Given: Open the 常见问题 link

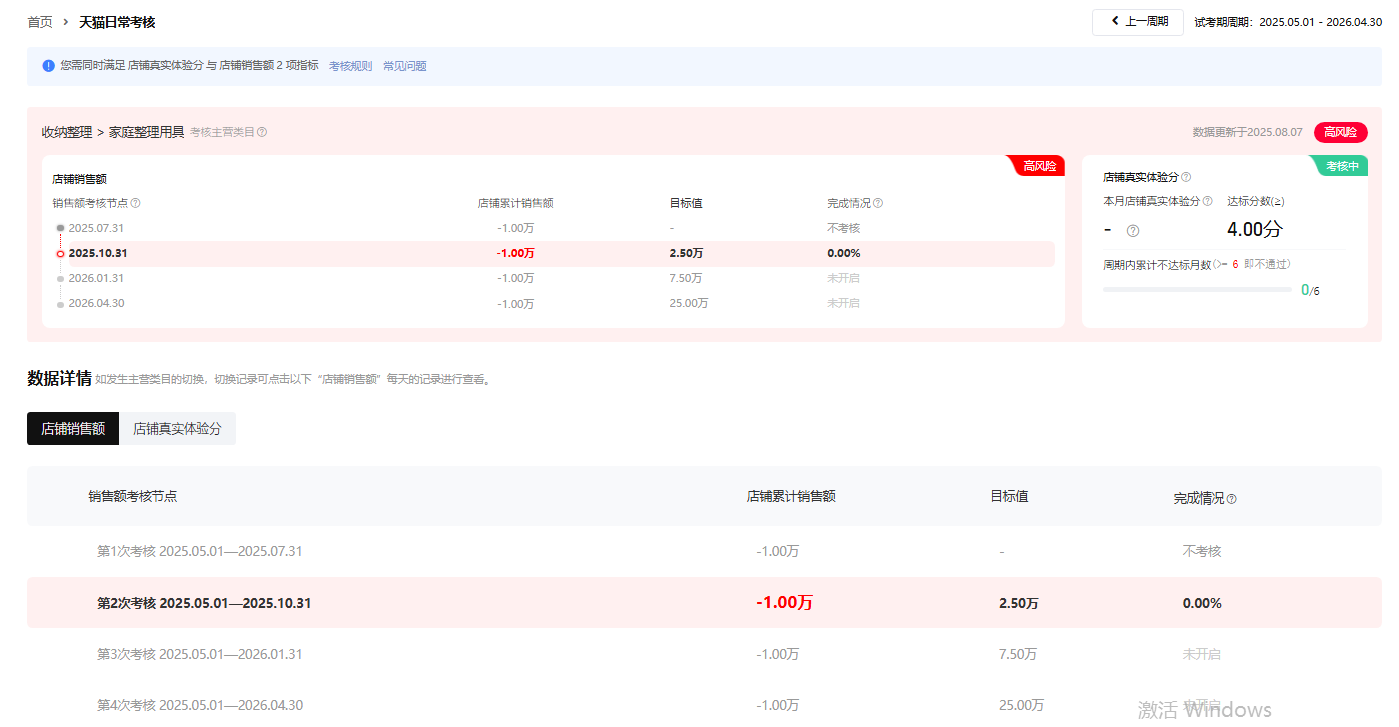Looking at the screenshot, I should click(x=404, y=66).
